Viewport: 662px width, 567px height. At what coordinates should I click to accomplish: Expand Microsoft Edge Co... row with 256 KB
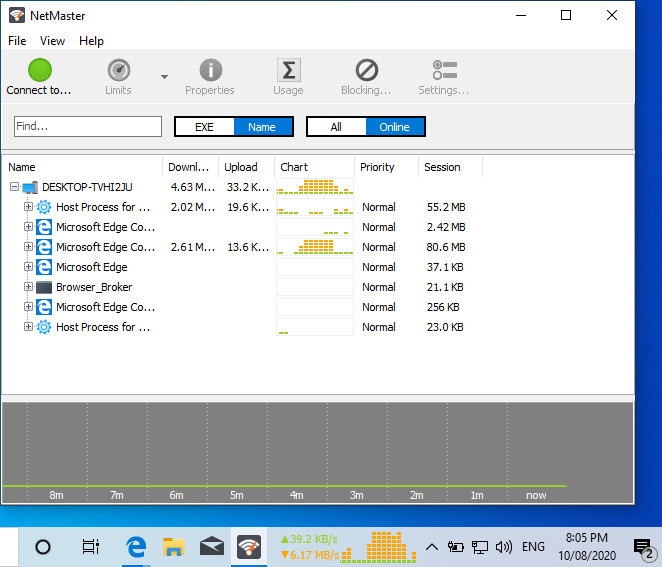(28, 307)
